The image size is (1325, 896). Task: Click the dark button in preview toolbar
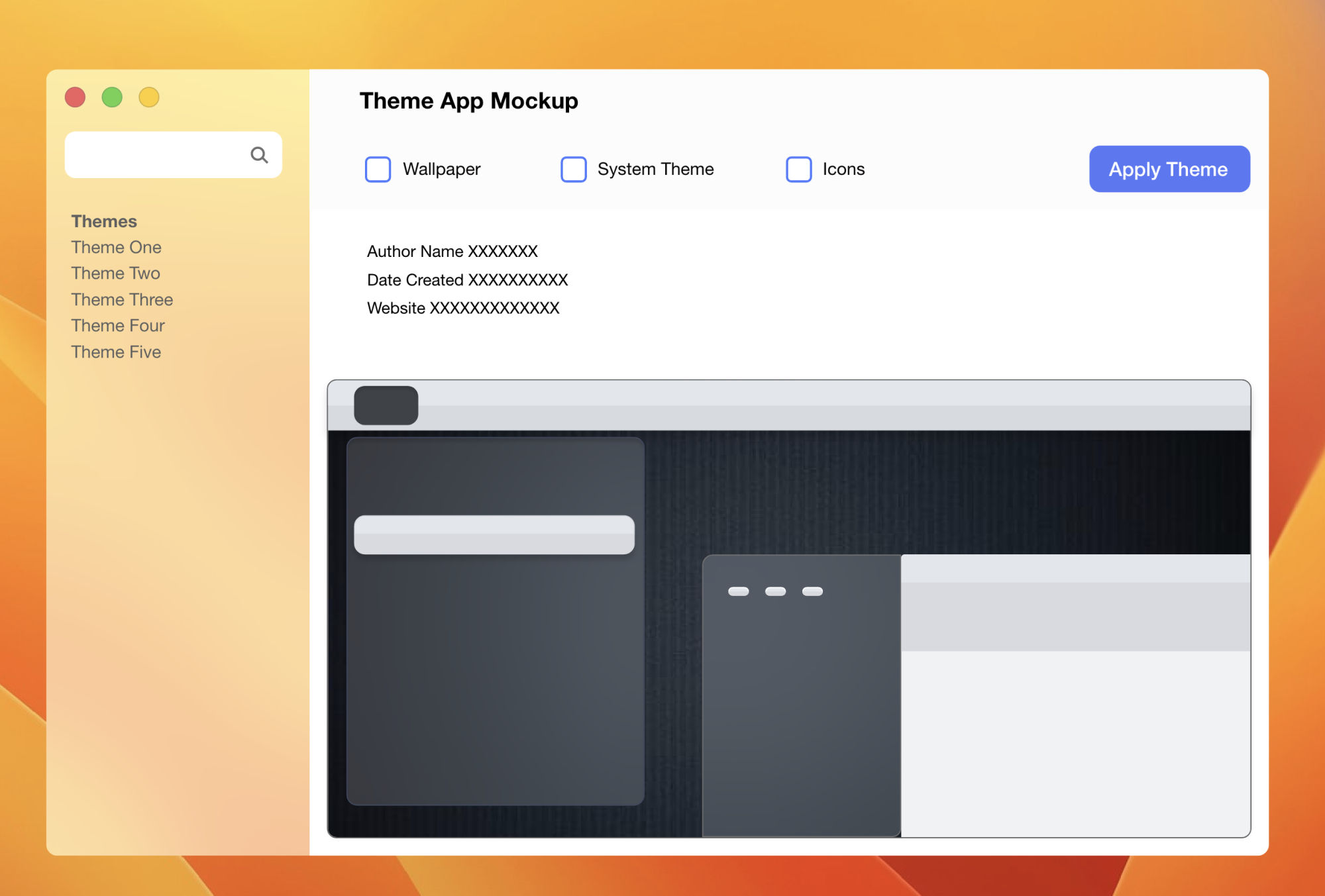coord(386,405)
